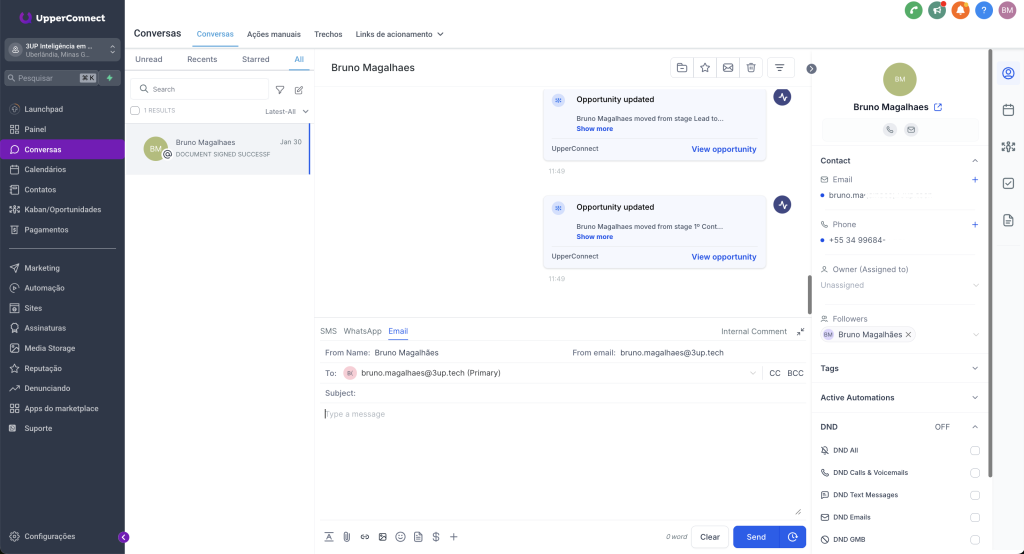Image resolution: width=1024 pixels, height=554 pixels.
Task: Enable the DND All checkbox
Action: [x=975, y=450]
